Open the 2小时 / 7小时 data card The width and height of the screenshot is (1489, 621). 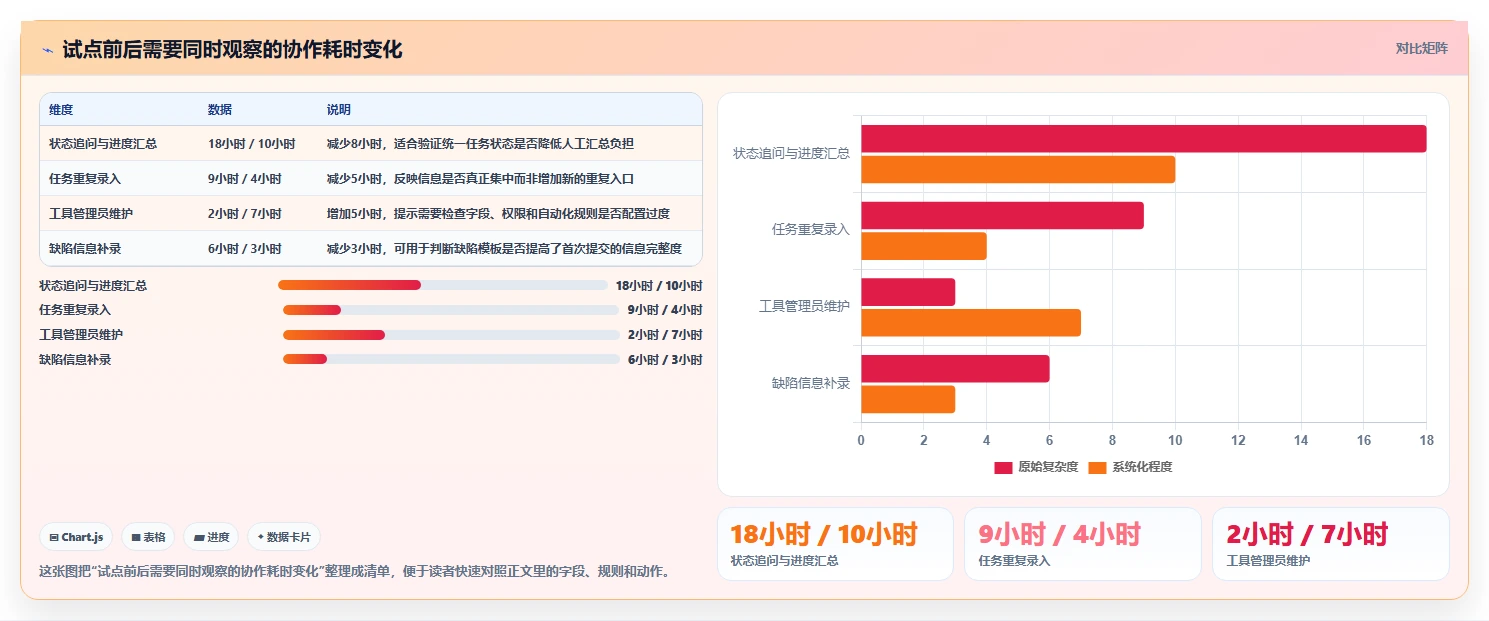click(1331, 544)
